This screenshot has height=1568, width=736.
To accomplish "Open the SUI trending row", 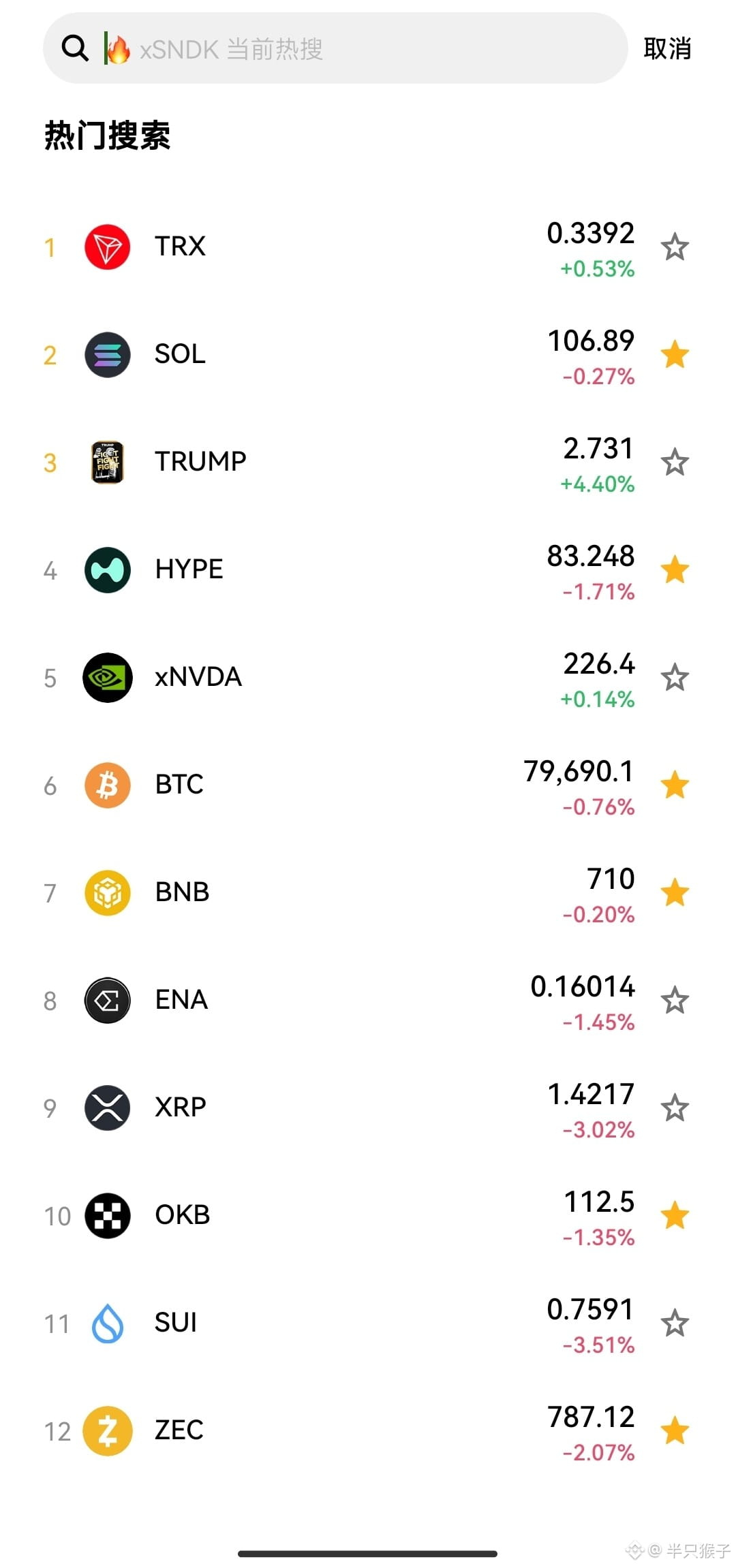I will click(368, 1323).
